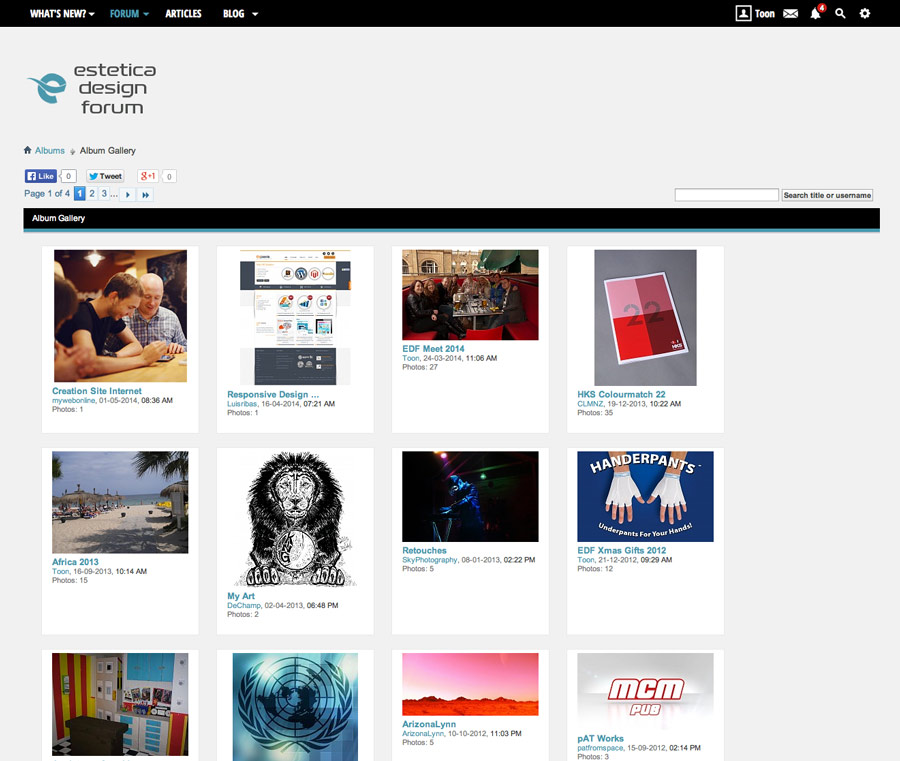Image resolution: width=900 pixels, height=761 pixels.
Task: Open the HKS Colourmatch 22 thumbnail
Action: click(645, 317)
